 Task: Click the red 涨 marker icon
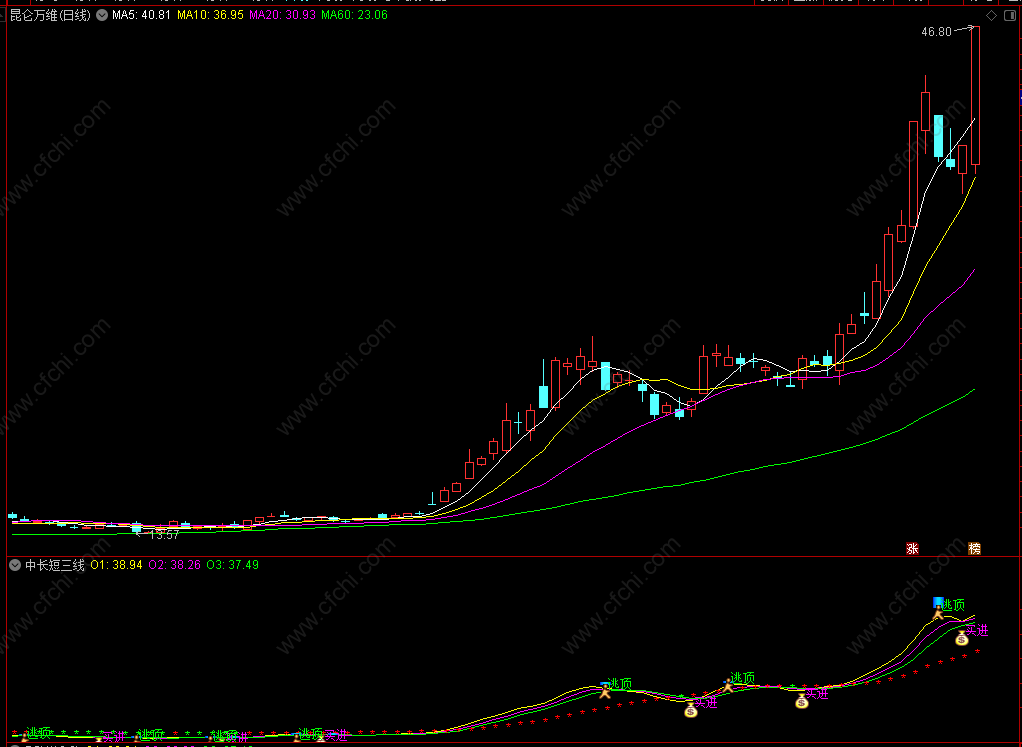912,548
